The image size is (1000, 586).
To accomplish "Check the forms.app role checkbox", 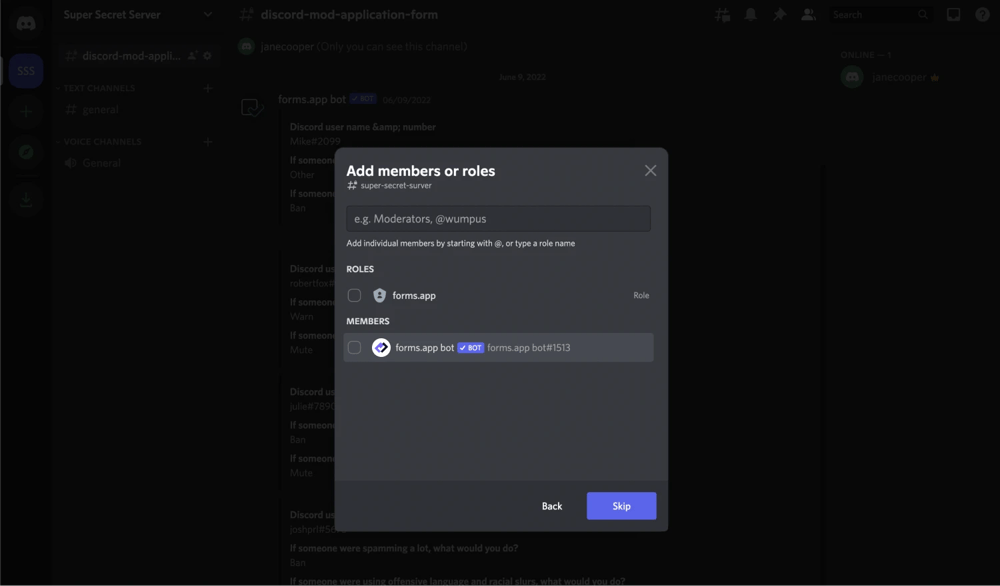I will [x=355, y=295].
